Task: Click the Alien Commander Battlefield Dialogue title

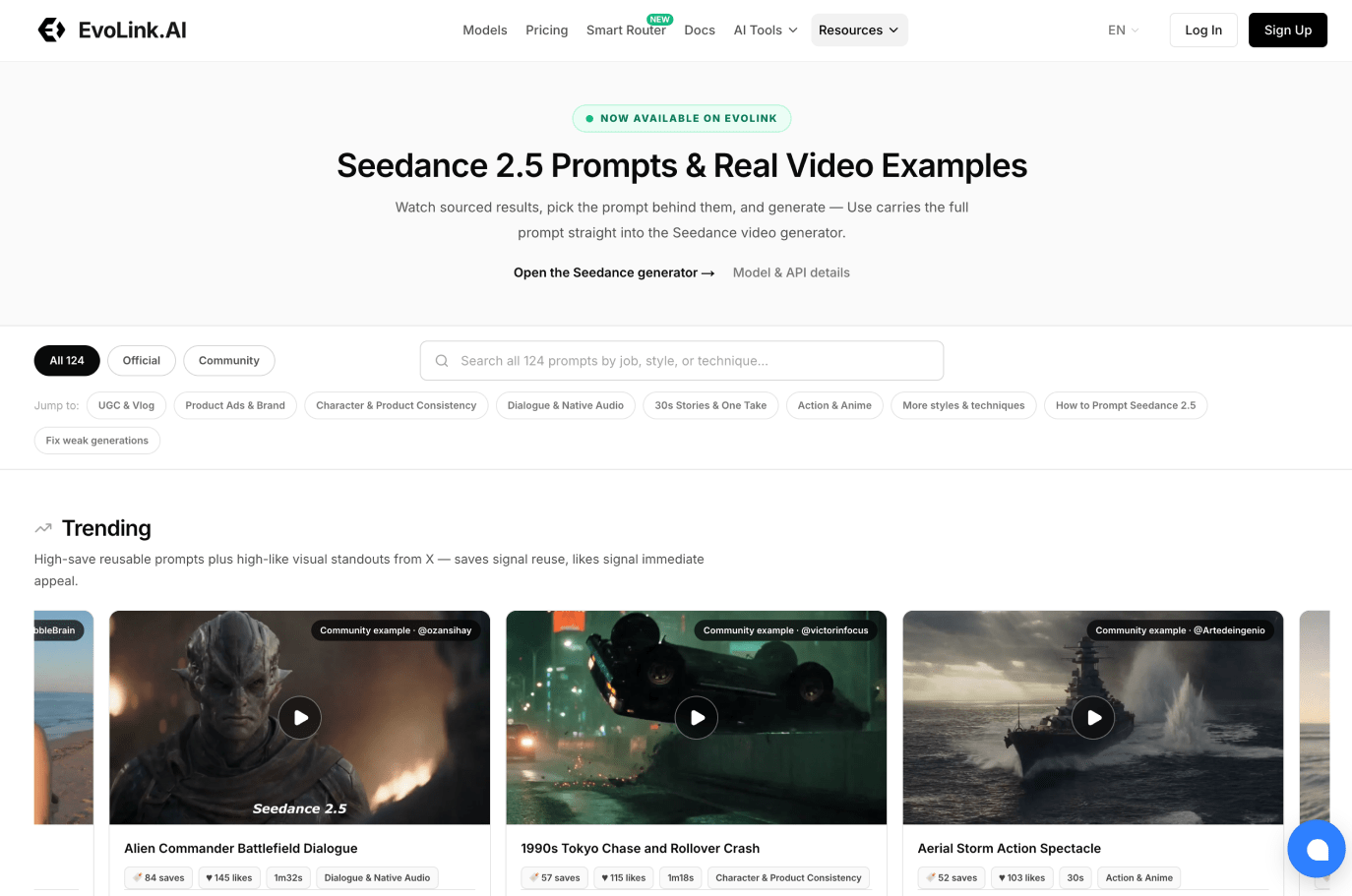Action: click(241, 849)
